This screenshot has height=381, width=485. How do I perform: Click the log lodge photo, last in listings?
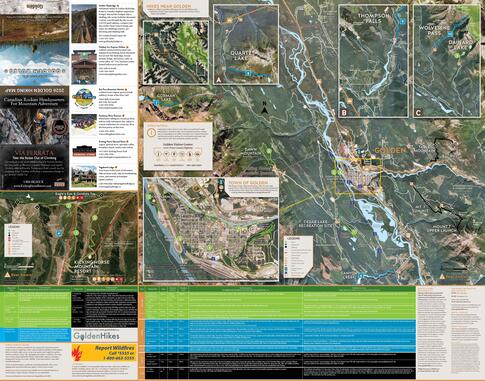click(84, 176)
